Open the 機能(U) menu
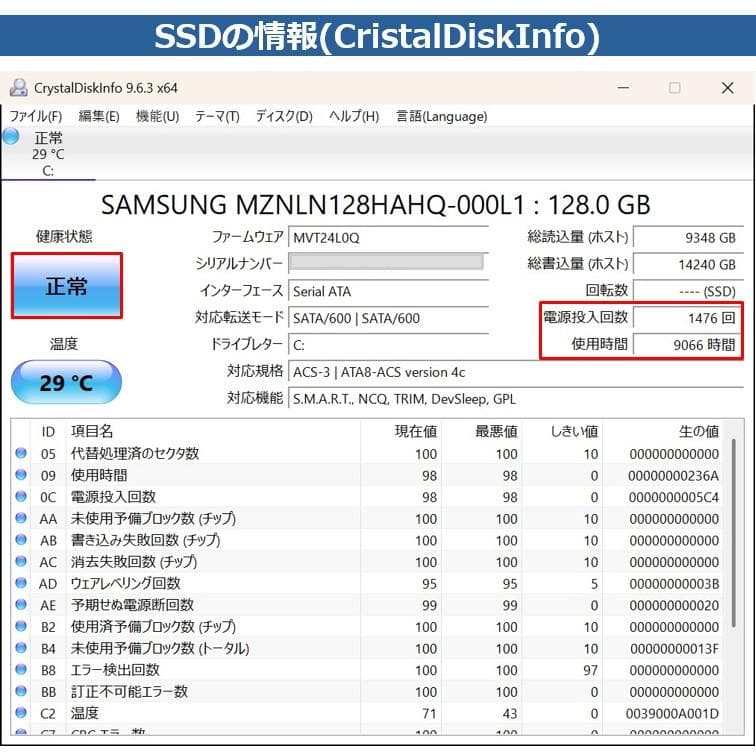The height and width of the screenshot is (756, 756). pyautogui.click(x=157, y=116)
